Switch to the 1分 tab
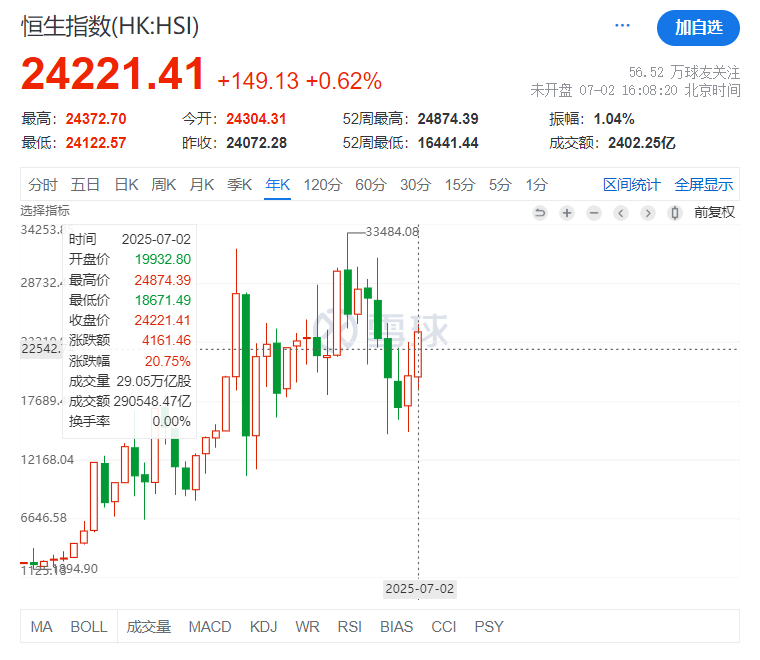 [537, 185]
